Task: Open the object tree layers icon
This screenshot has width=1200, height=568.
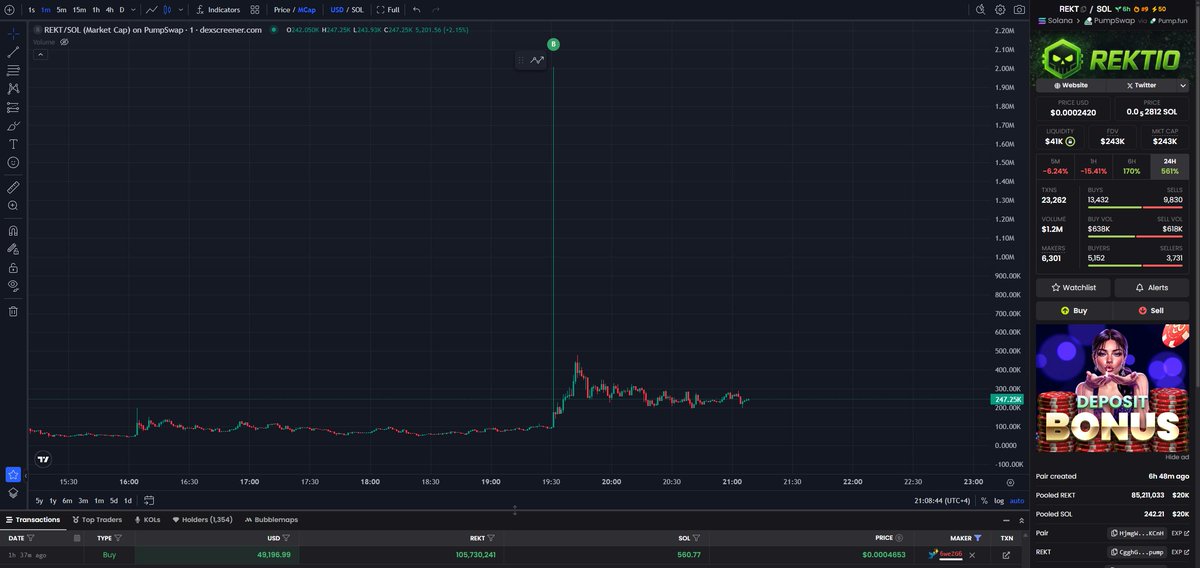Action: 13,492
